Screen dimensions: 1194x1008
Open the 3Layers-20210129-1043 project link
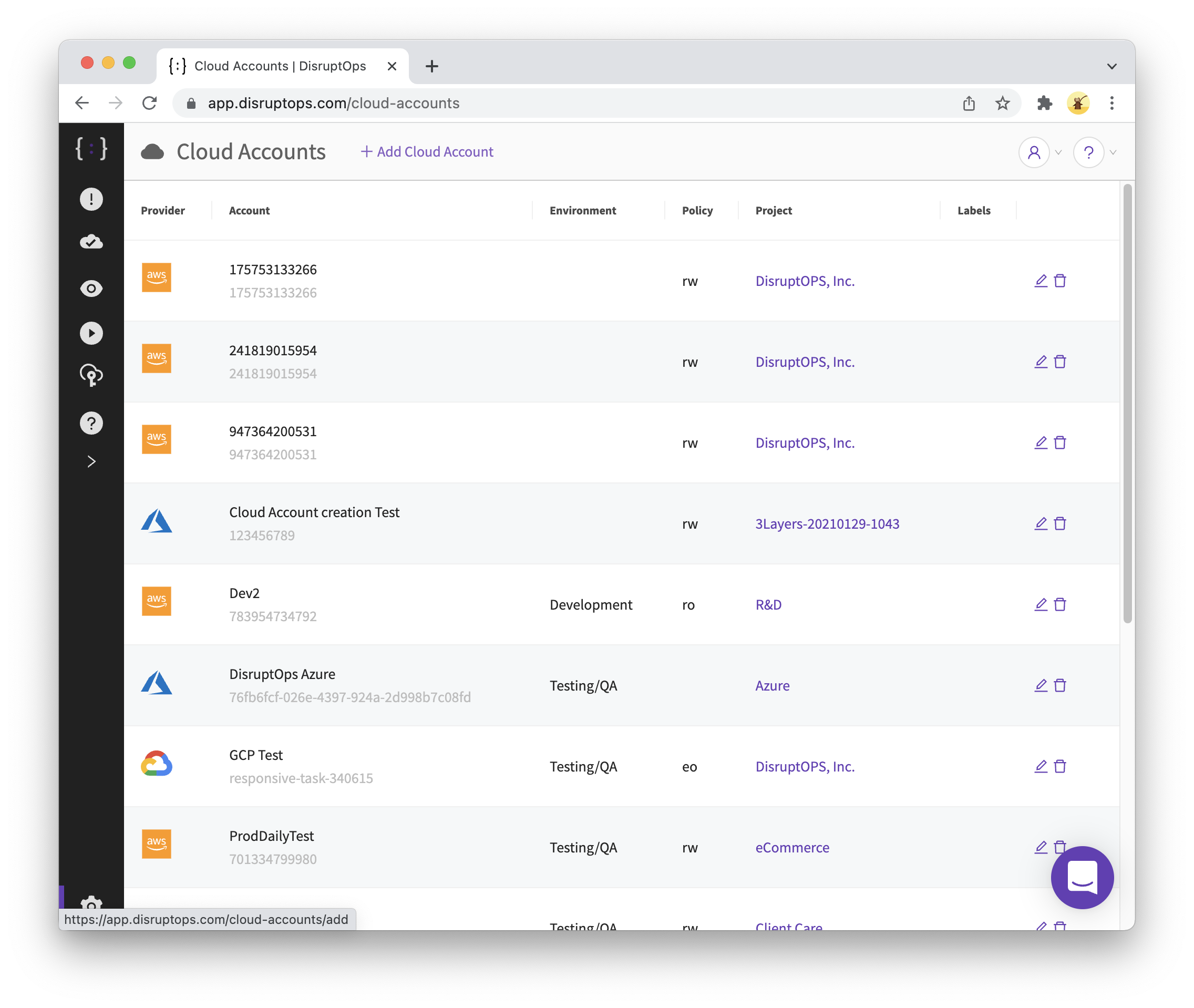[827, 524]
